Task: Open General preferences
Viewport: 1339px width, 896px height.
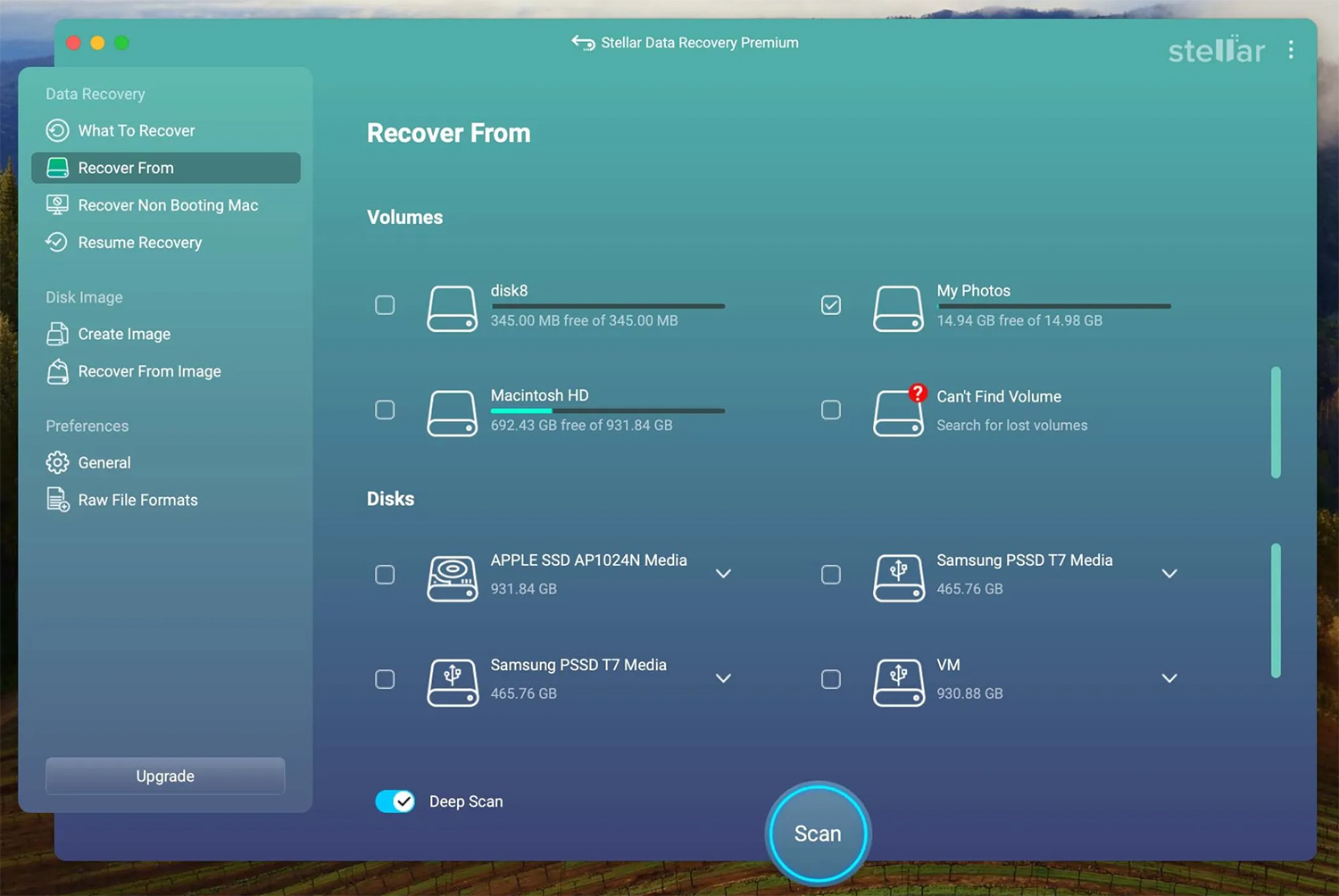Action: pos(165,462)
